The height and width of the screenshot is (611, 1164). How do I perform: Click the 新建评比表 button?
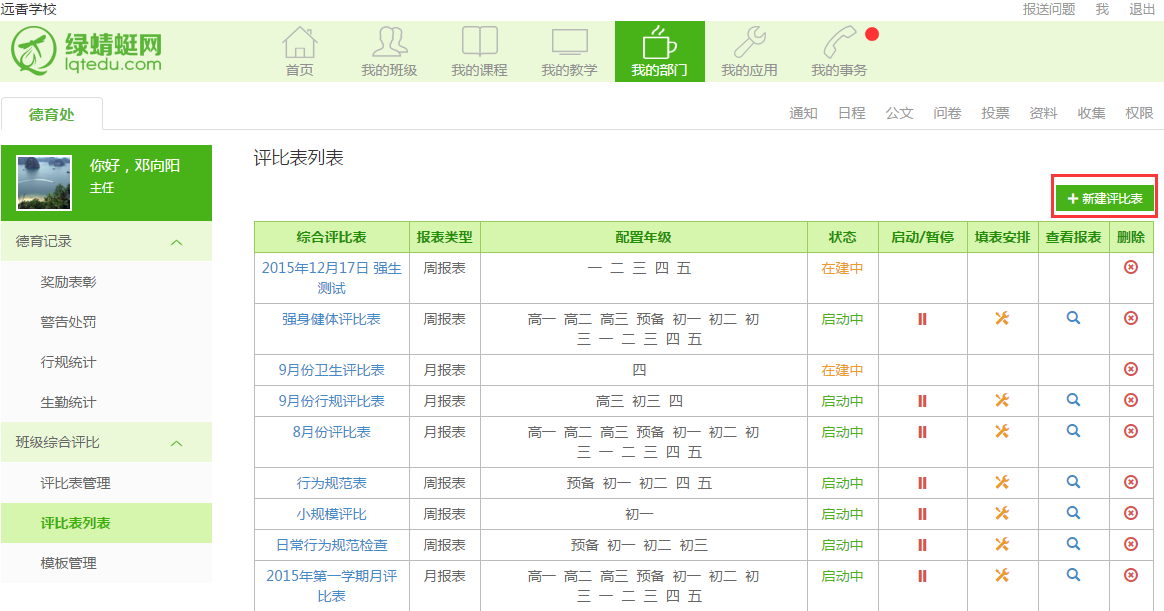click(1104, 199)
